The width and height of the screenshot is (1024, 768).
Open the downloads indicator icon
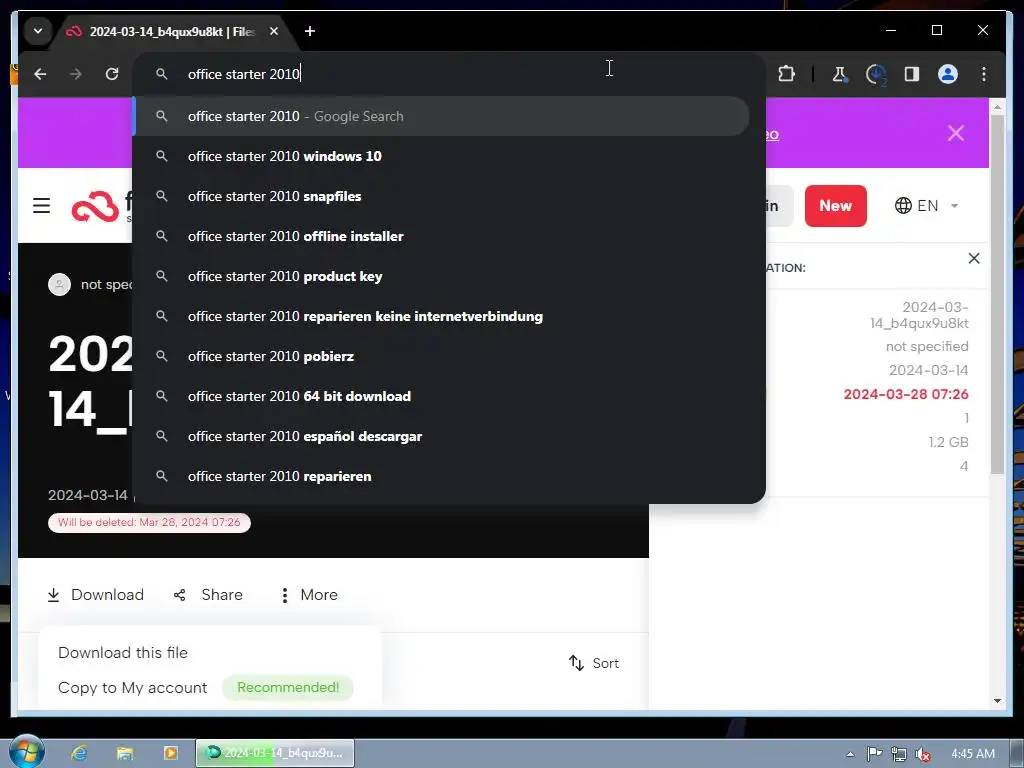(x=876, y=74)
